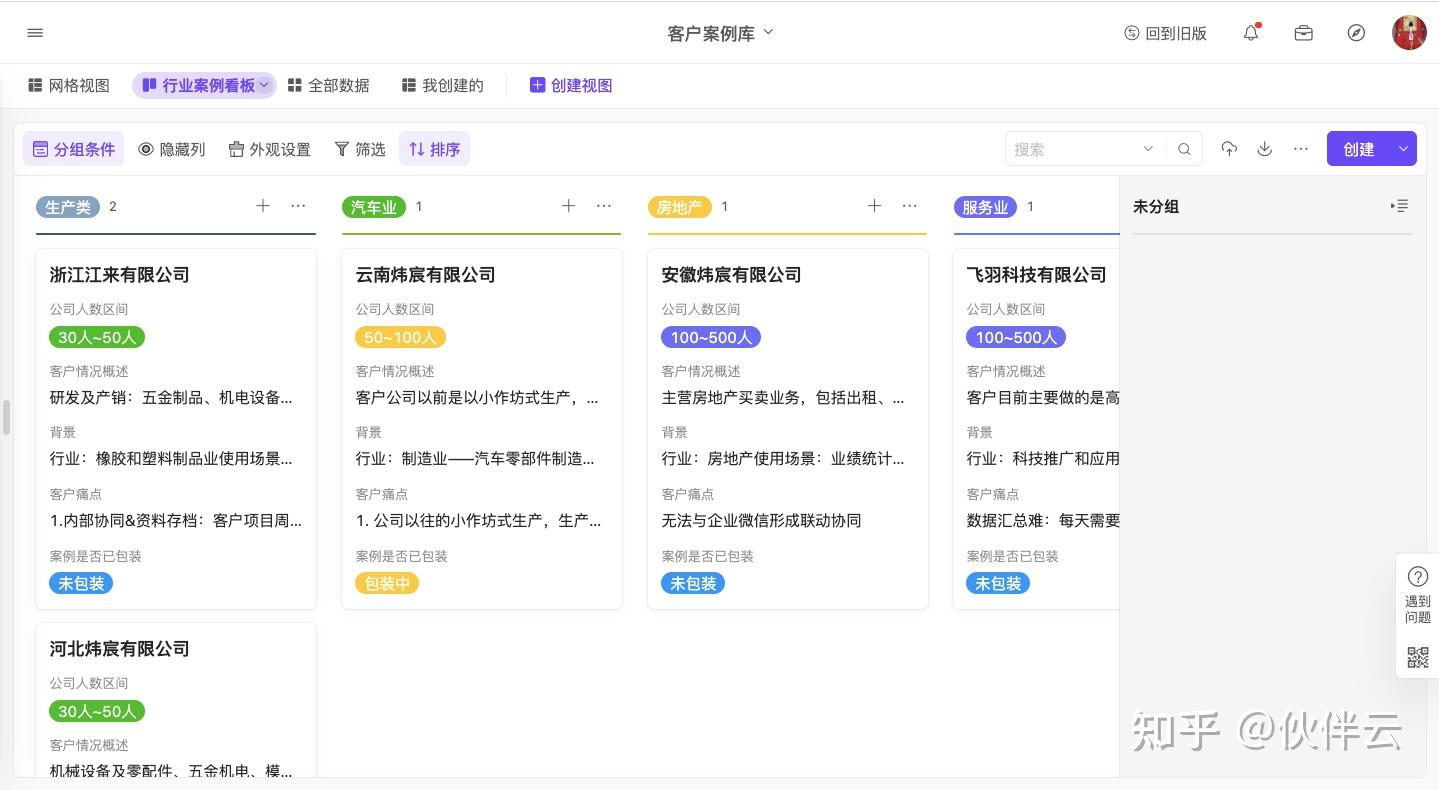The height and width of the screenshot is (790, 1439).
Task: Open the notifications bell
Action: tap(1251, 33)
